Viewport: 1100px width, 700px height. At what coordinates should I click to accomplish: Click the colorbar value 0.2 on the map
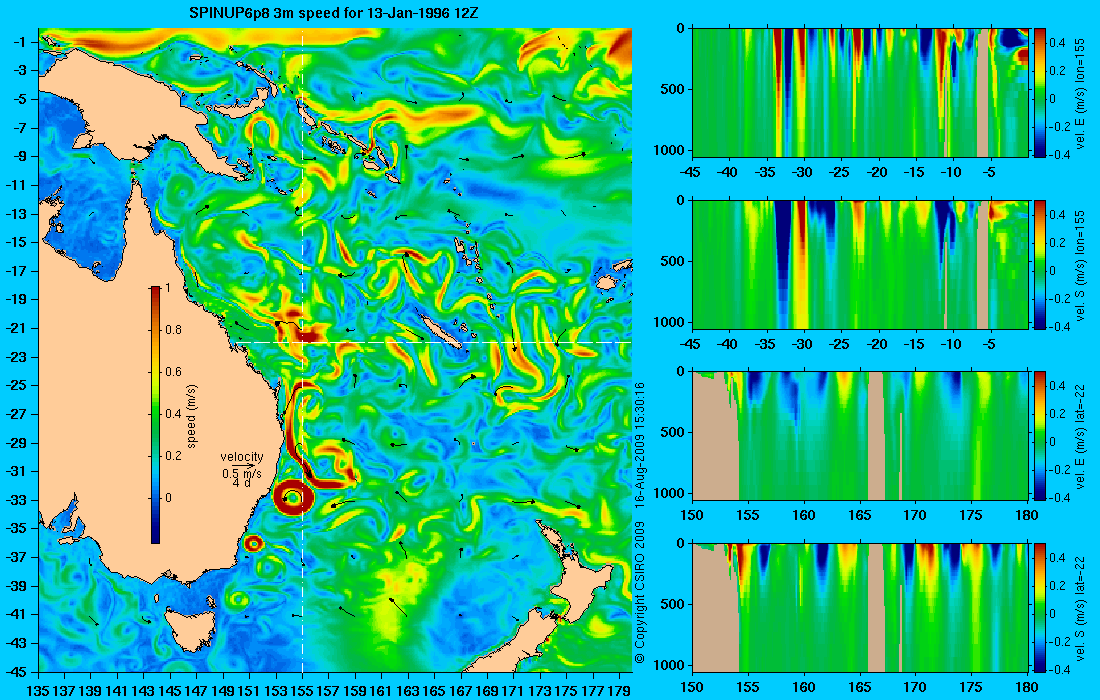[173, 456]
